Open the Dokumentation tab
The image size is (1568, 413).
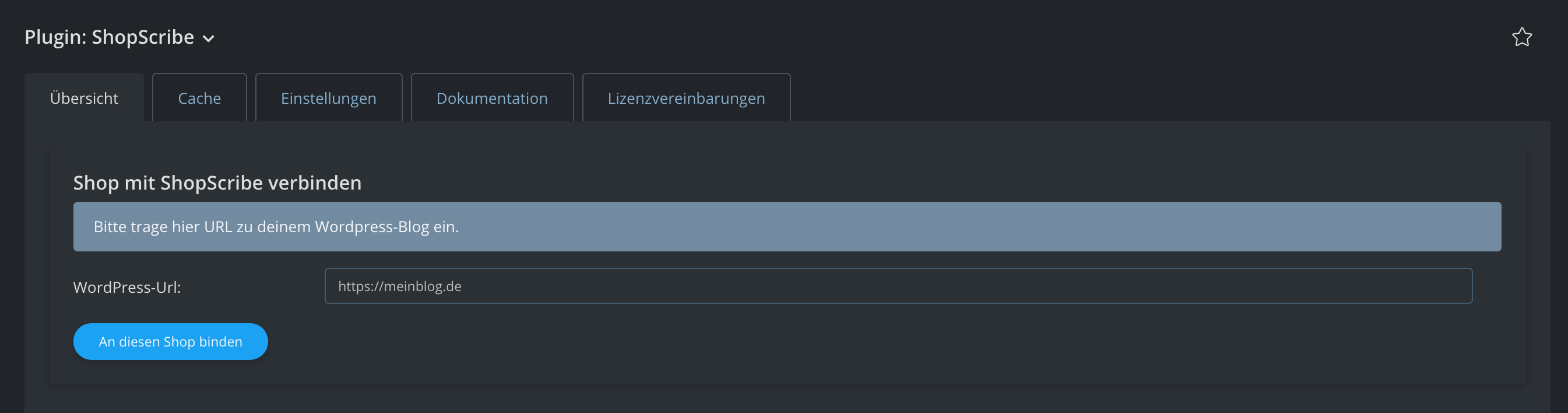[492, 98]
